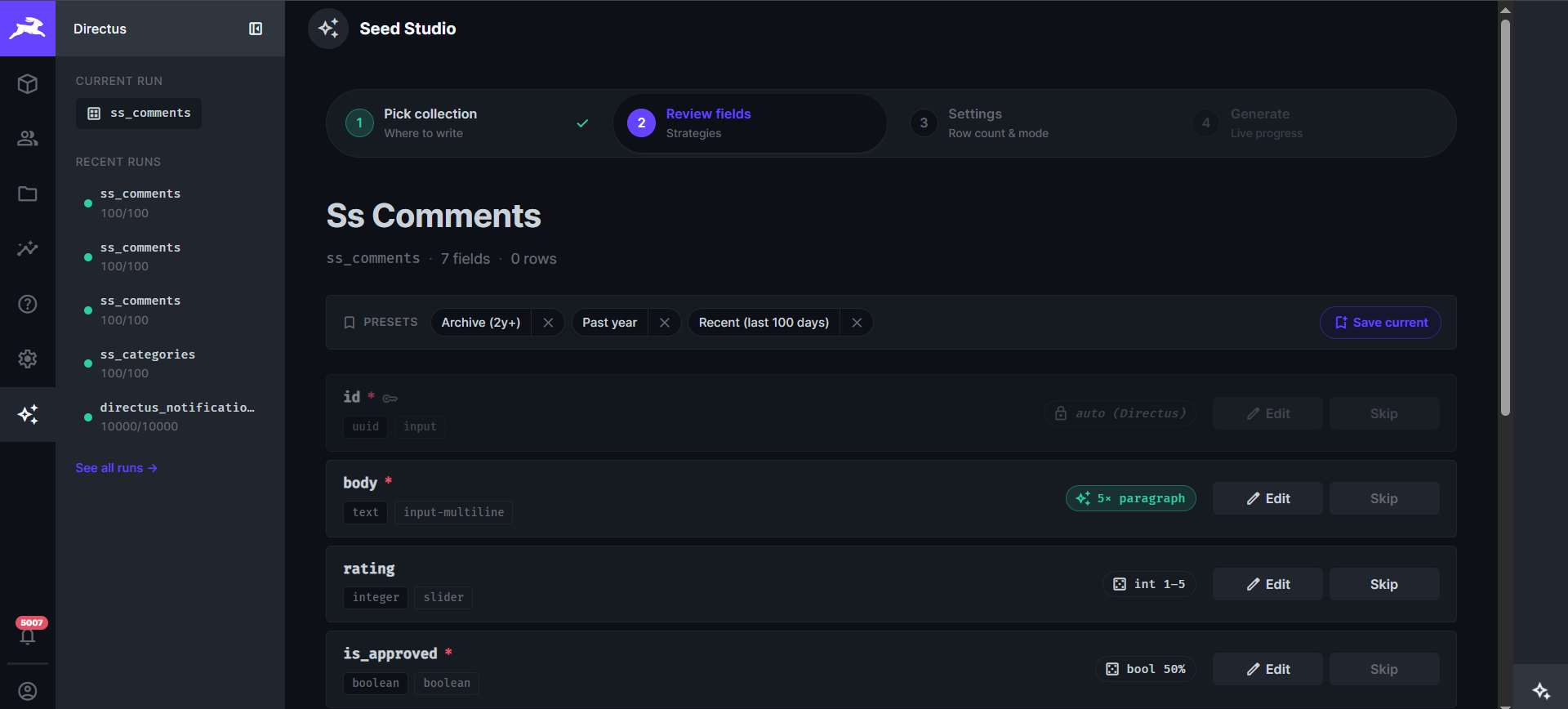The image size is (1568, 709).
Task: Click the sparkle icon at bottom right
Action: [x=1541, y=690]
